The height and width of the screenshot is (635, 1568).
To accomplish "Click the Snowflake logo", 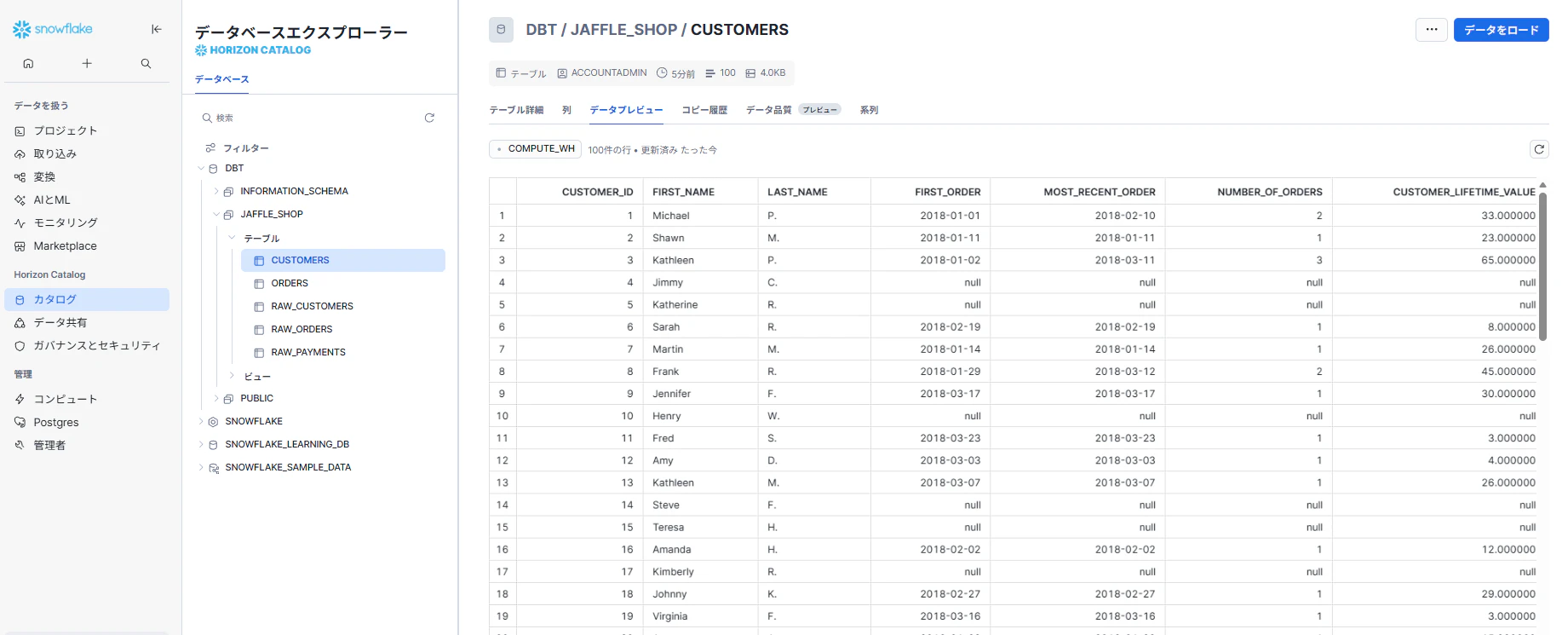I will click(53, 29).
